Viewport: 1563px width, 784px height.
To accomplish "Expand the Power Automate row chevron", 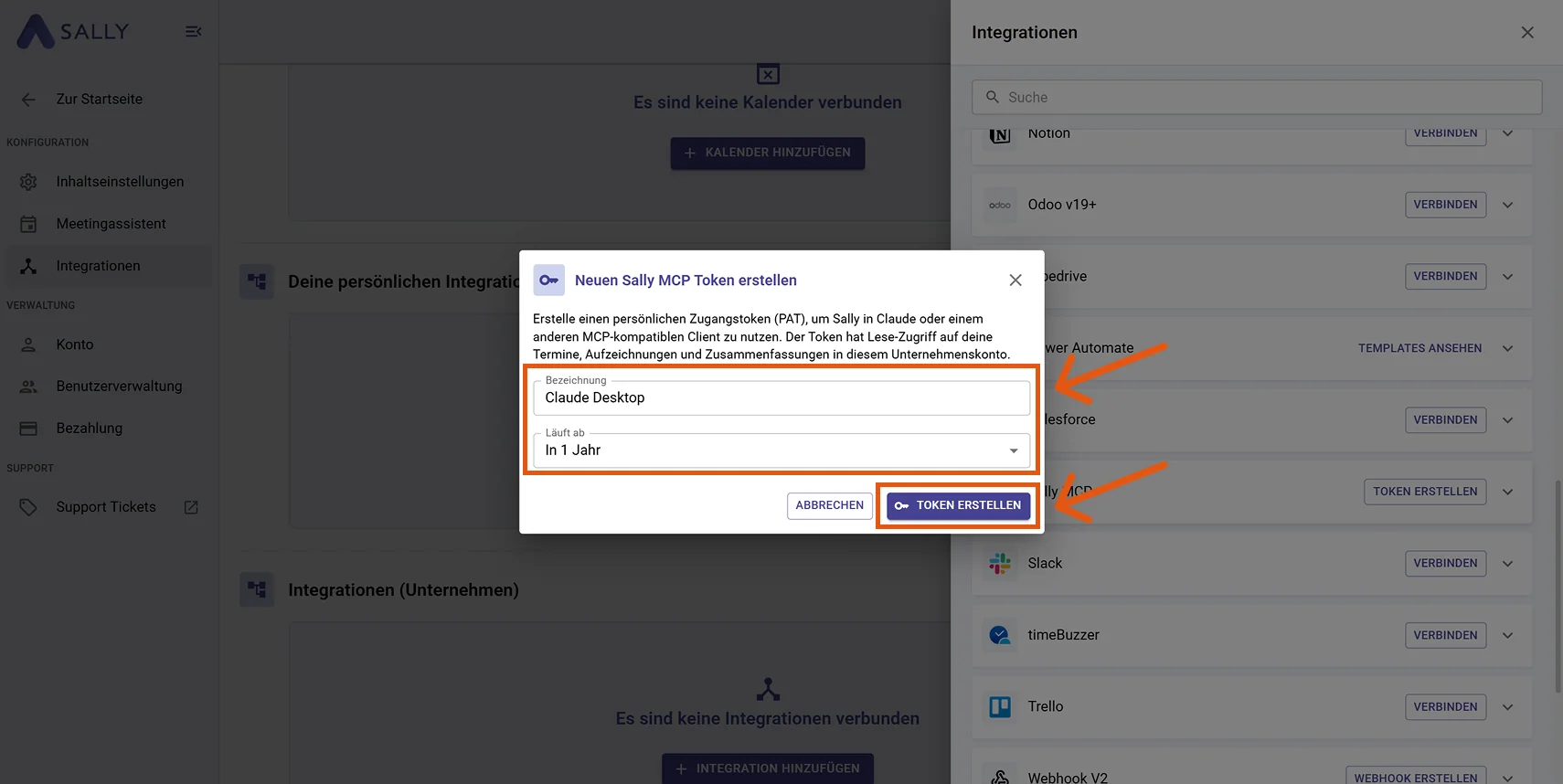I will (1507, 348).
